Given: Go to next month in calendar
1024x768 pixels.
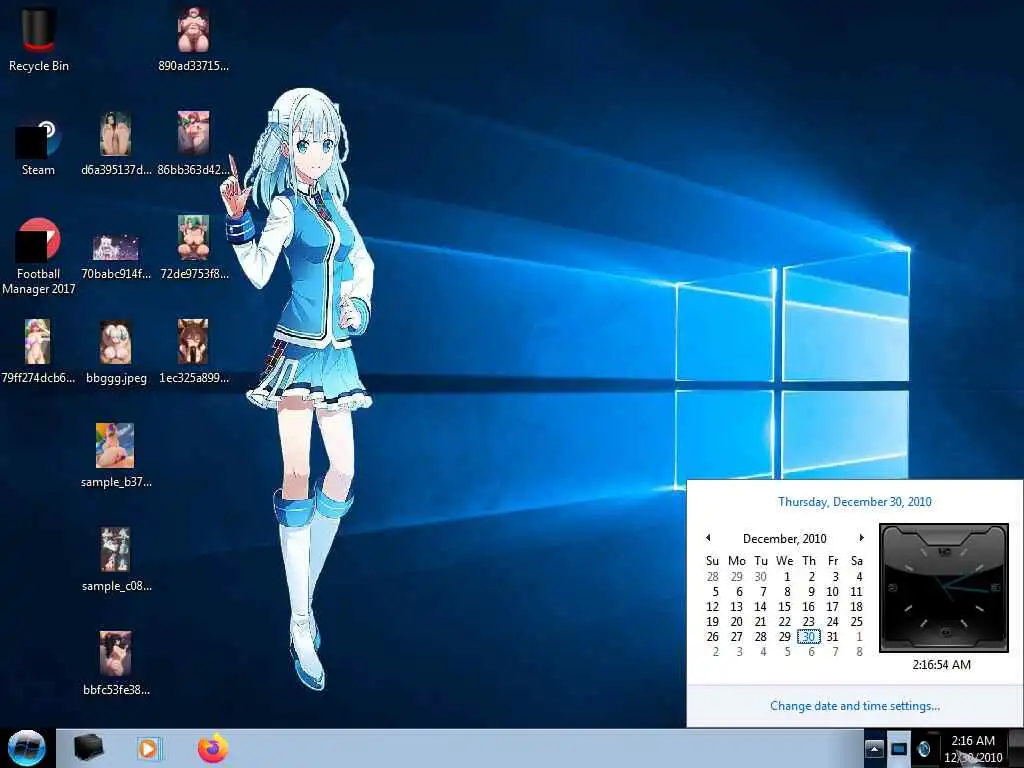Looking at the screenshot, I should click(861, 537).
